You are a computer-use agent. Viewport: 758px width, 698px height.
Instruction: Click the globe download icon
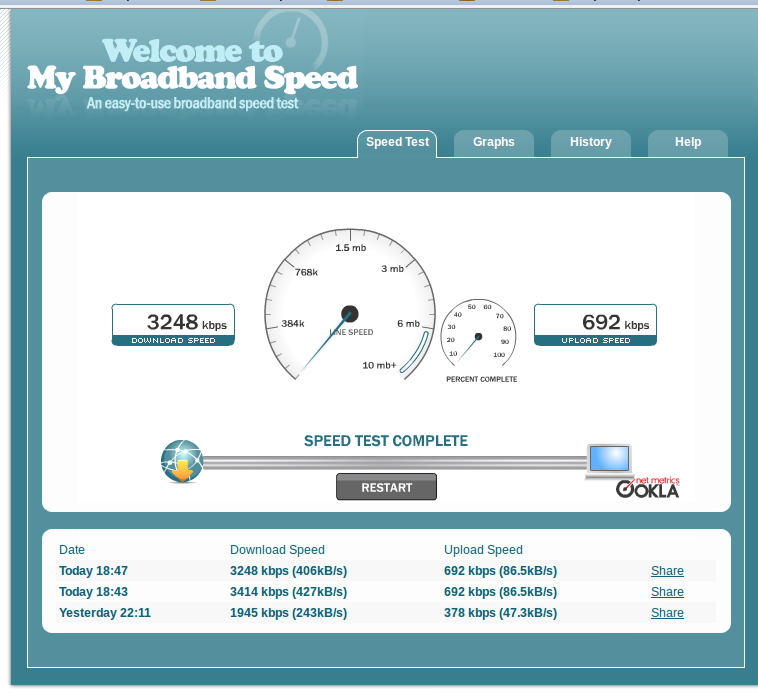click(182, 462)
